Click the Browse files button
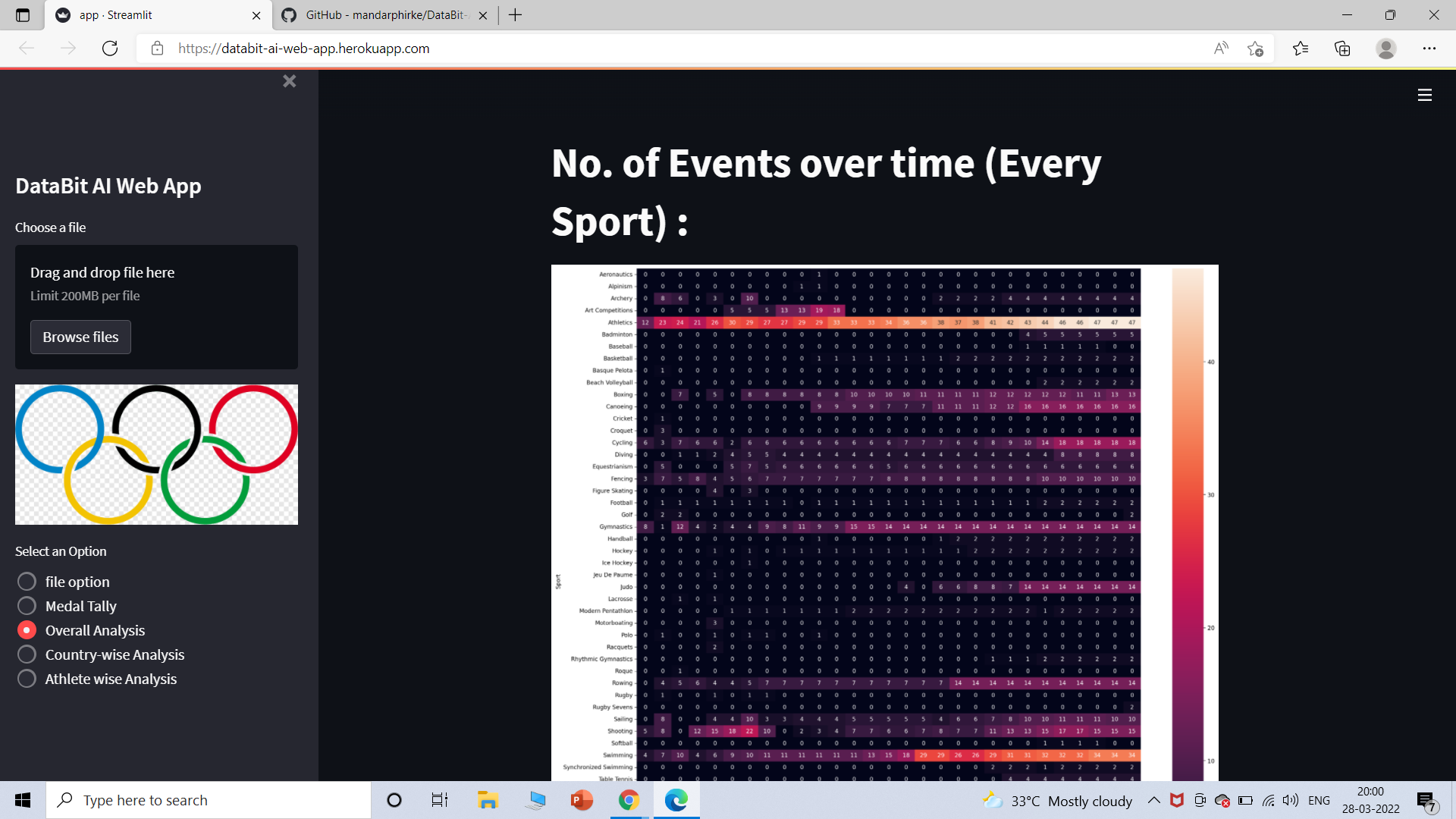This screenshot has width=1456, height=819. (x=80, y=337)
